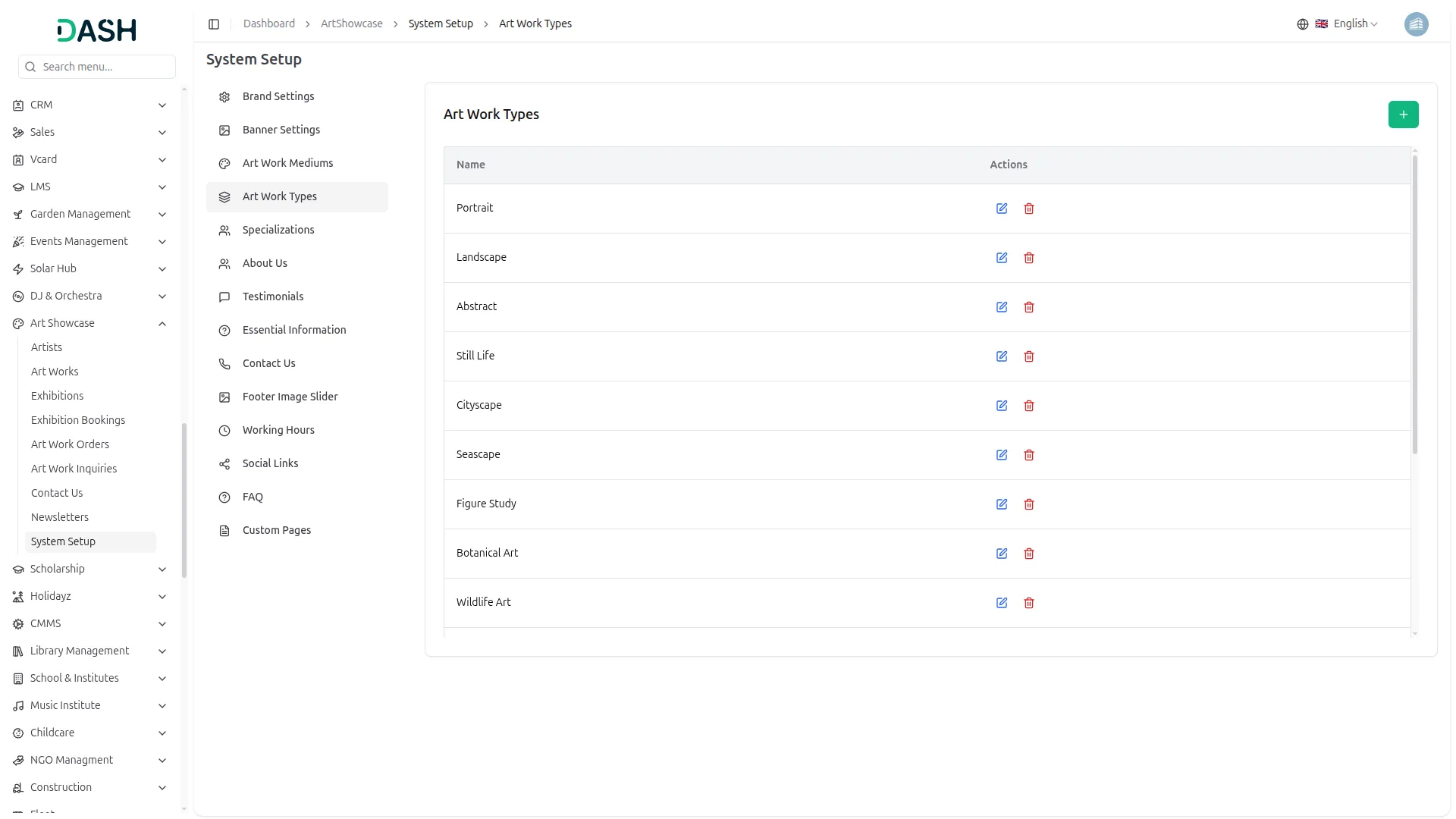Go to Exhibition Bookings in sidebar
Screen dimensions: 1456x819
[x=78, y=420]
